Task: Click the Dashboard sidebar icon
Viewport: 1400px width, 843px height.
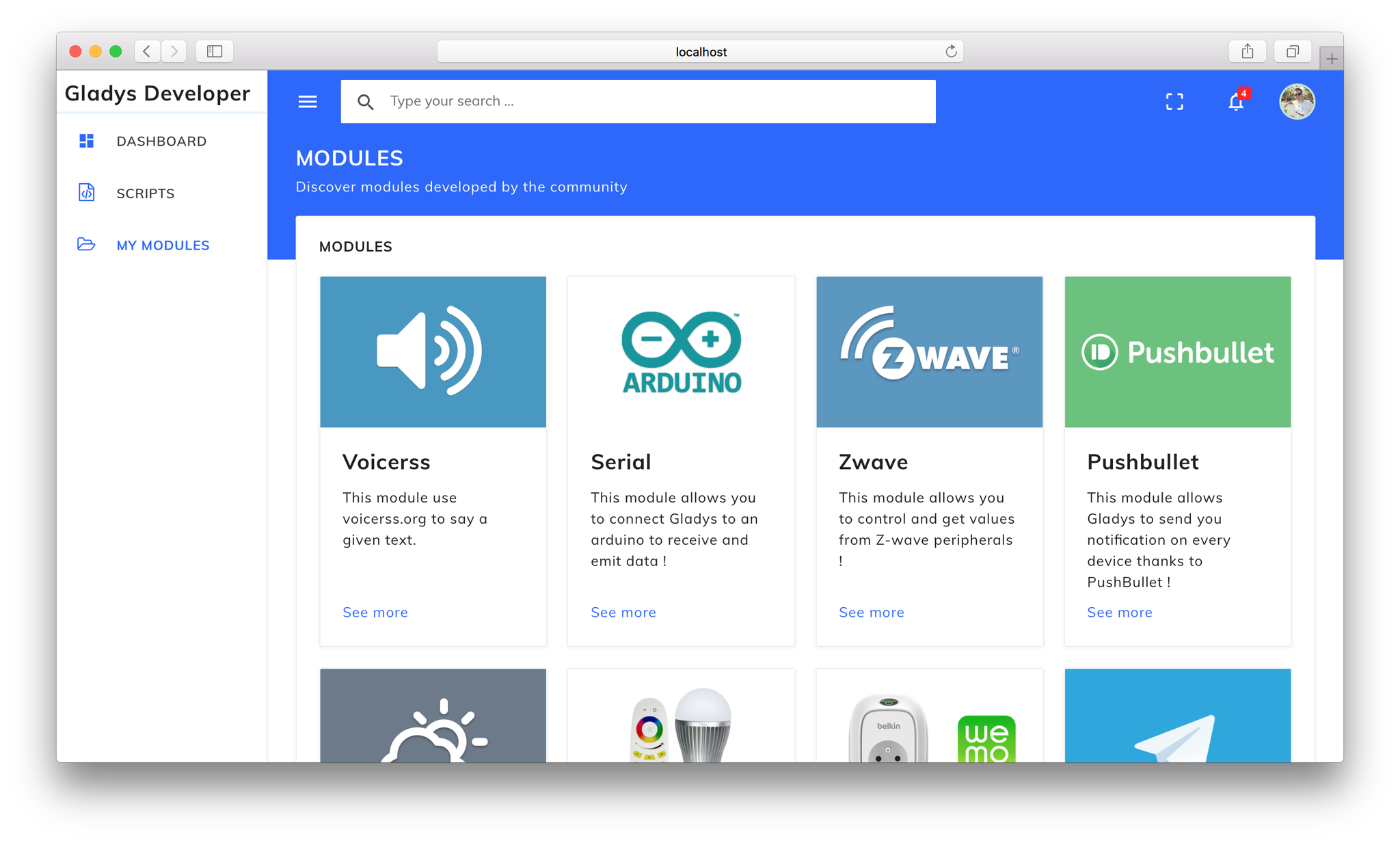Action: coord(87,141)
